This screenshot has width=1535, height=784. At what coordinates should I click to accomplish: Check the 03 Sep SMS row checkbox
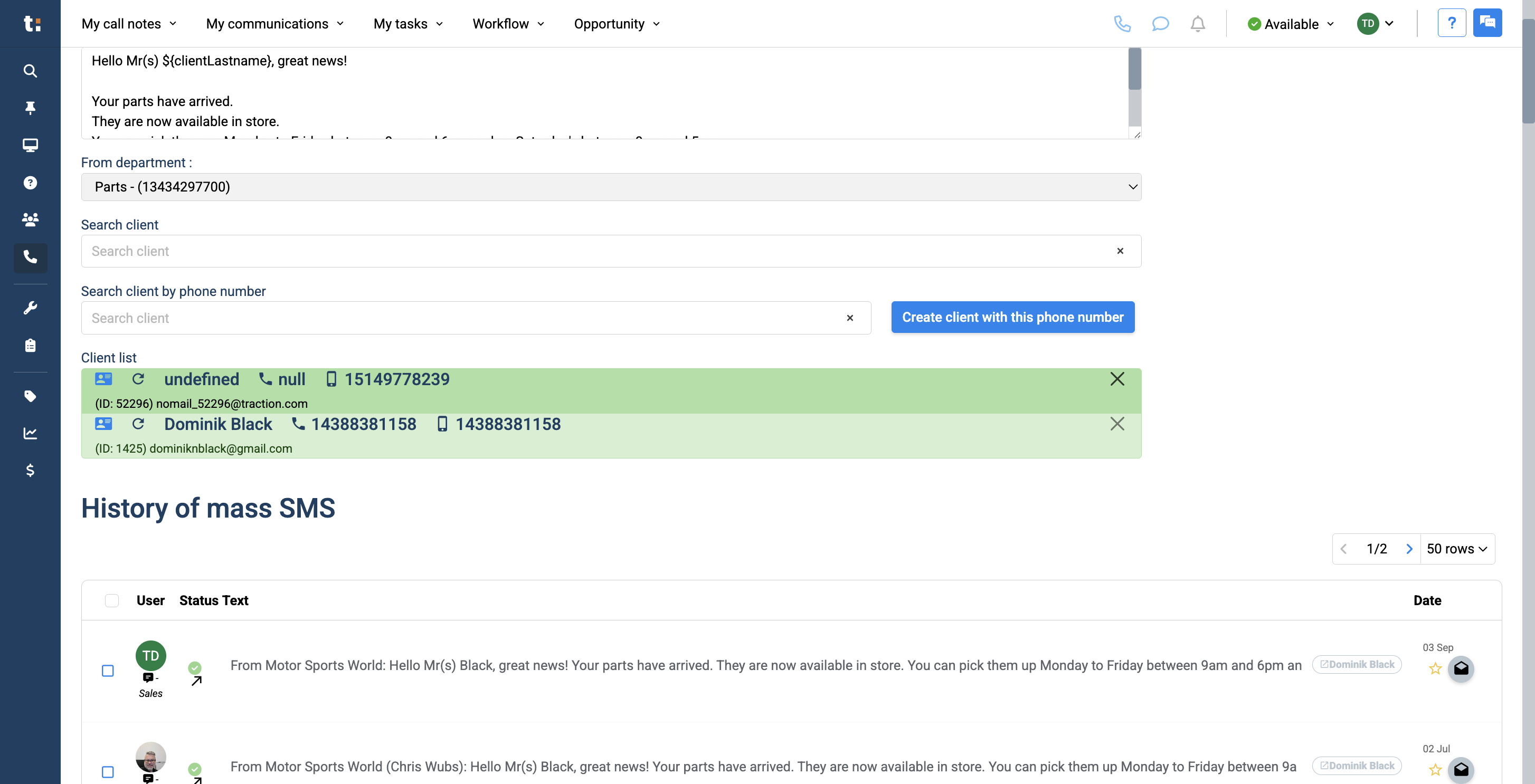(108, 671)
